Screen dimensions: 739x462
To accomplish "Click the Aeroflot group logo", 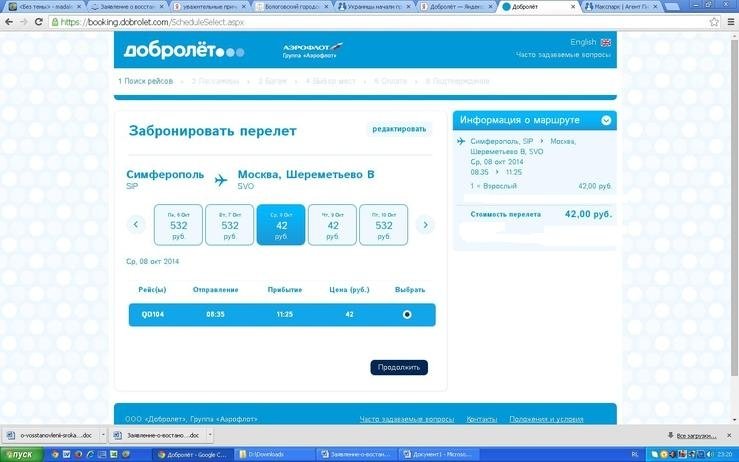I will point(311,50).
